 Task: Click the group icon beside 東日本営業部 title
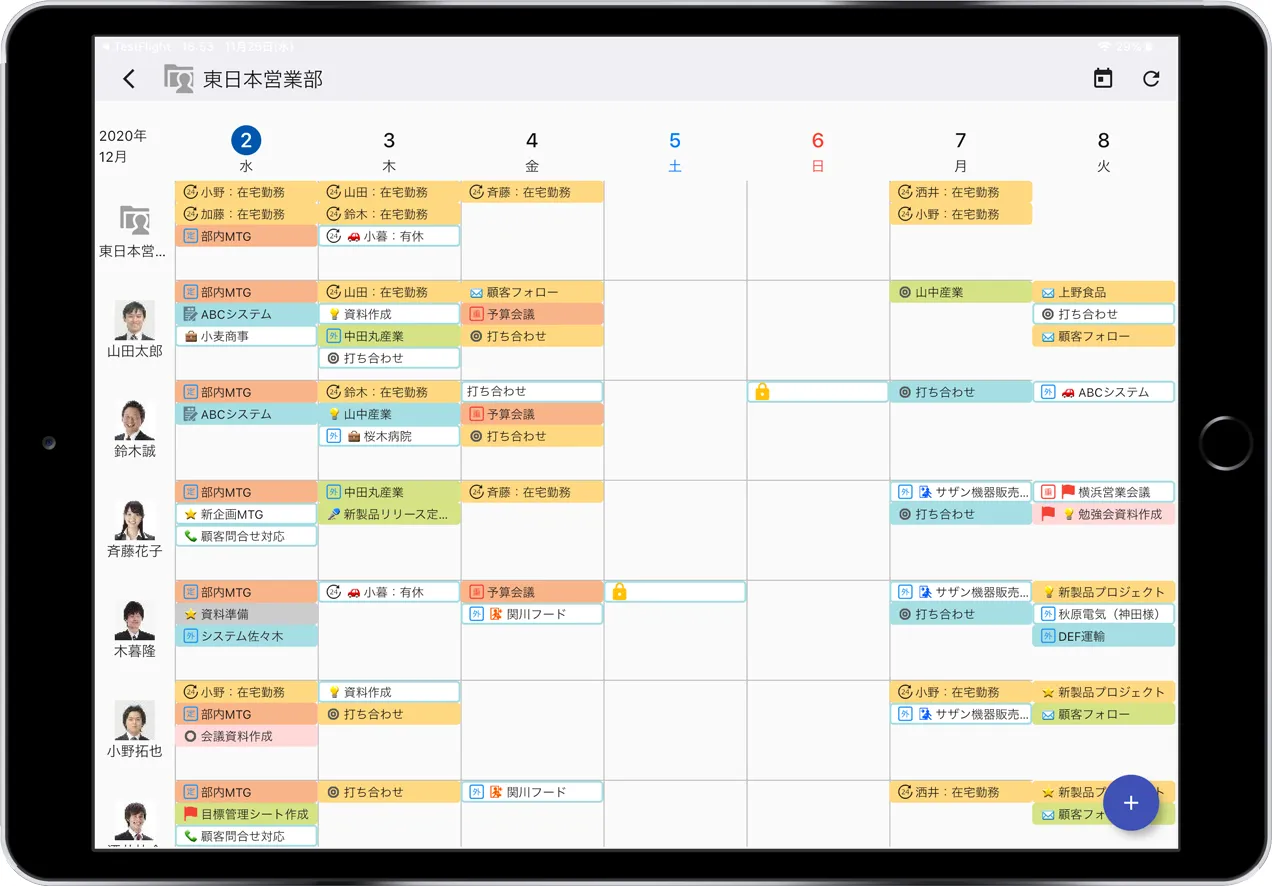[x=179, y=79]
